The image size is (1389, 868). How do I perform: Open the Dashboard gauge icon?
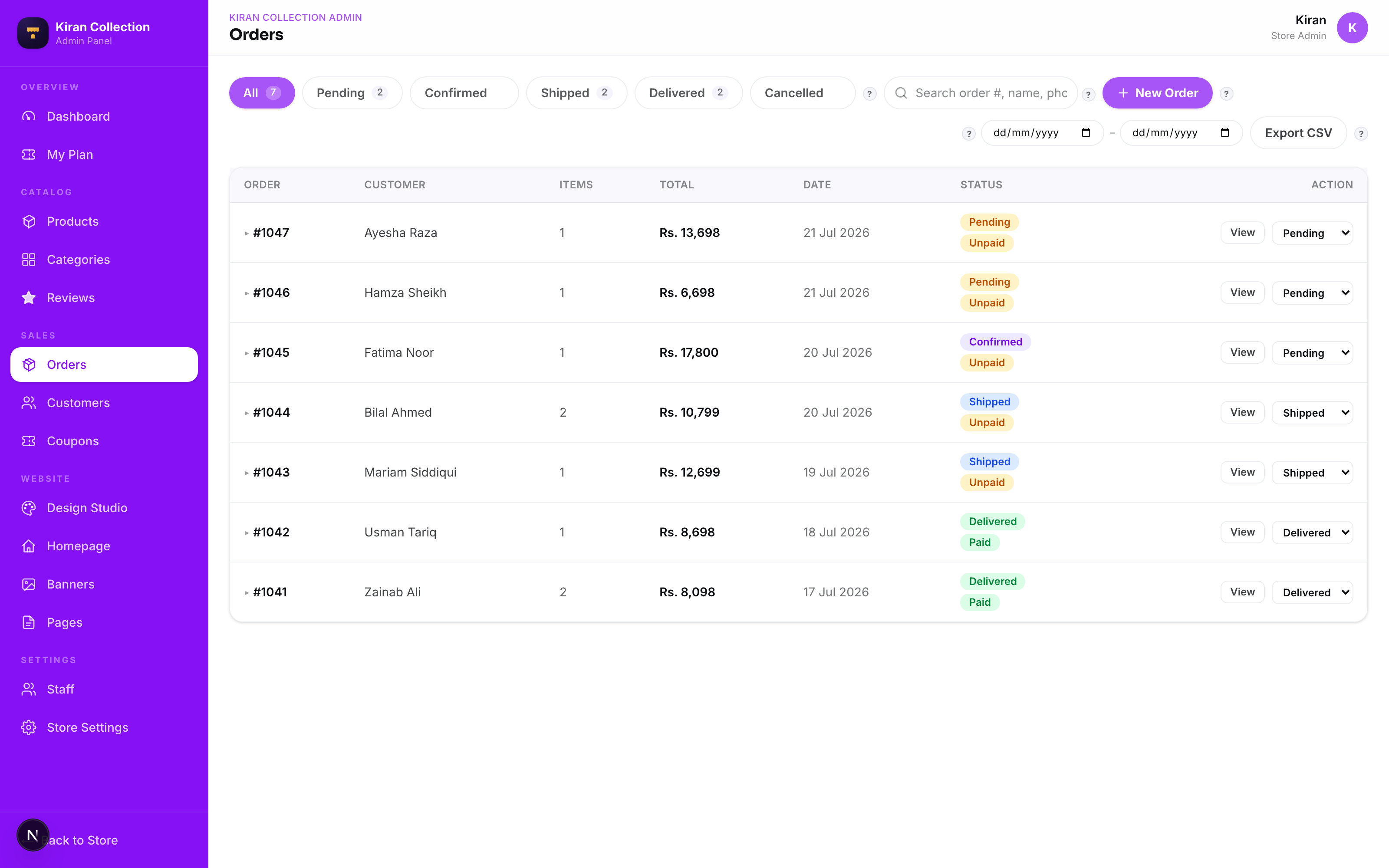pos(29,117)
